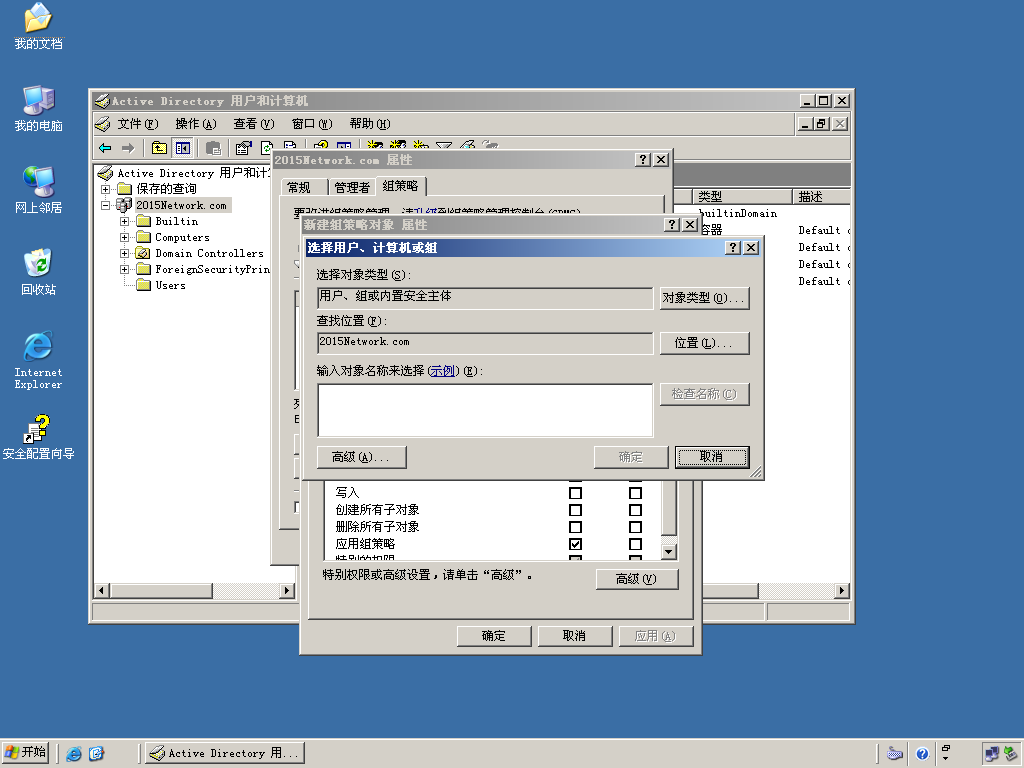1024x768 pixels.
Task: Check Allow box for 写入 permission
Action: tap(575, 493)
